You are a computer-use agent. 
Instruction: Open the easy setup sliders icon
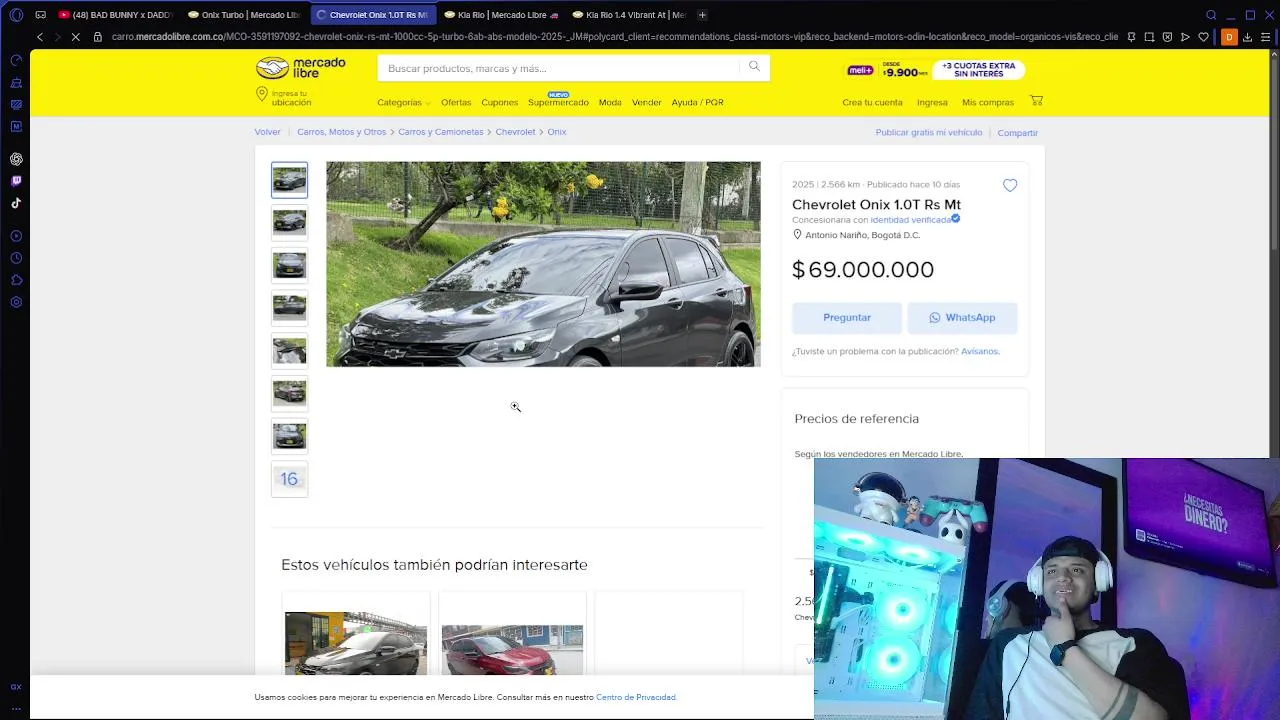click(1265, 37)
